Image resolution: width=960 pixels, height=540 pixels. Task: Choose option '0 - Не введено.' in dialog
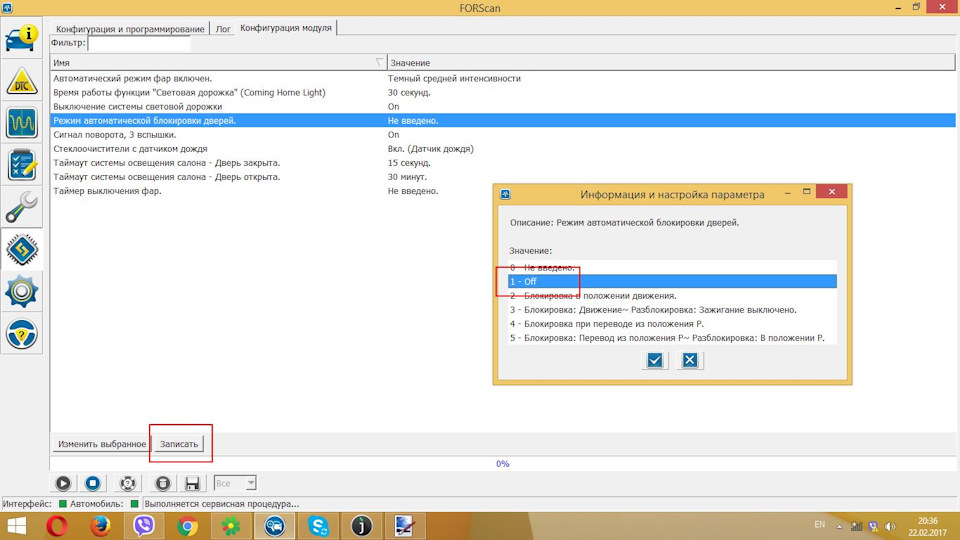[x=672, y=268]
